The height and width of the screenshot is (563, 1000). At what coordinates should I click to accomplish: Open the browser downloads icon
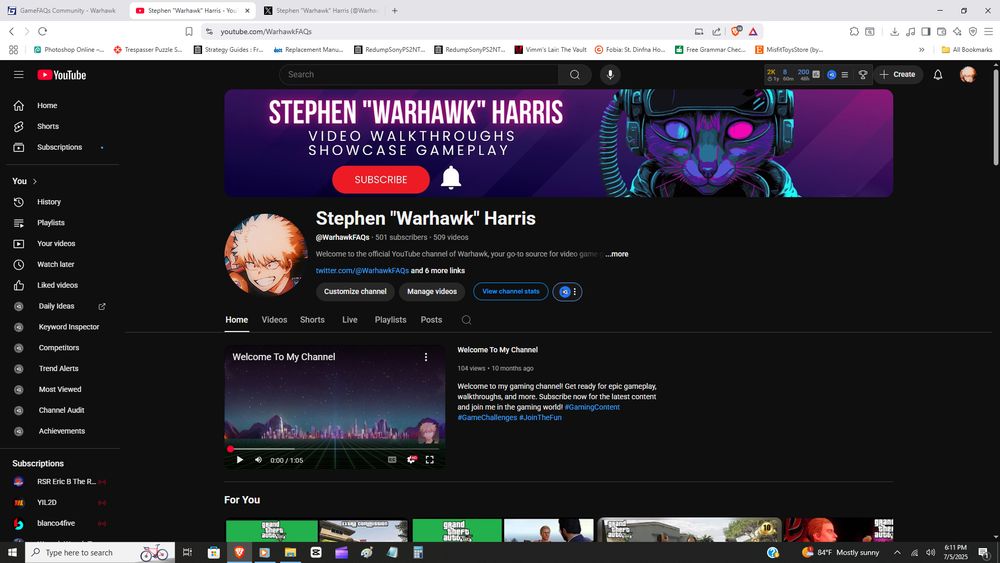894,31
